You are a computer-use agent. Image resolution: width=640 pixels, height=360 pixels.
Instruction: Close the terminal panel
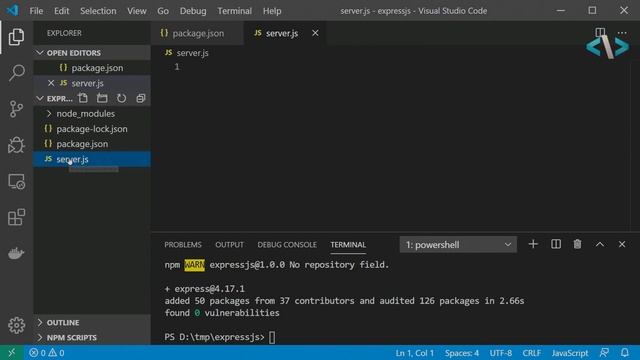(622, 244)
